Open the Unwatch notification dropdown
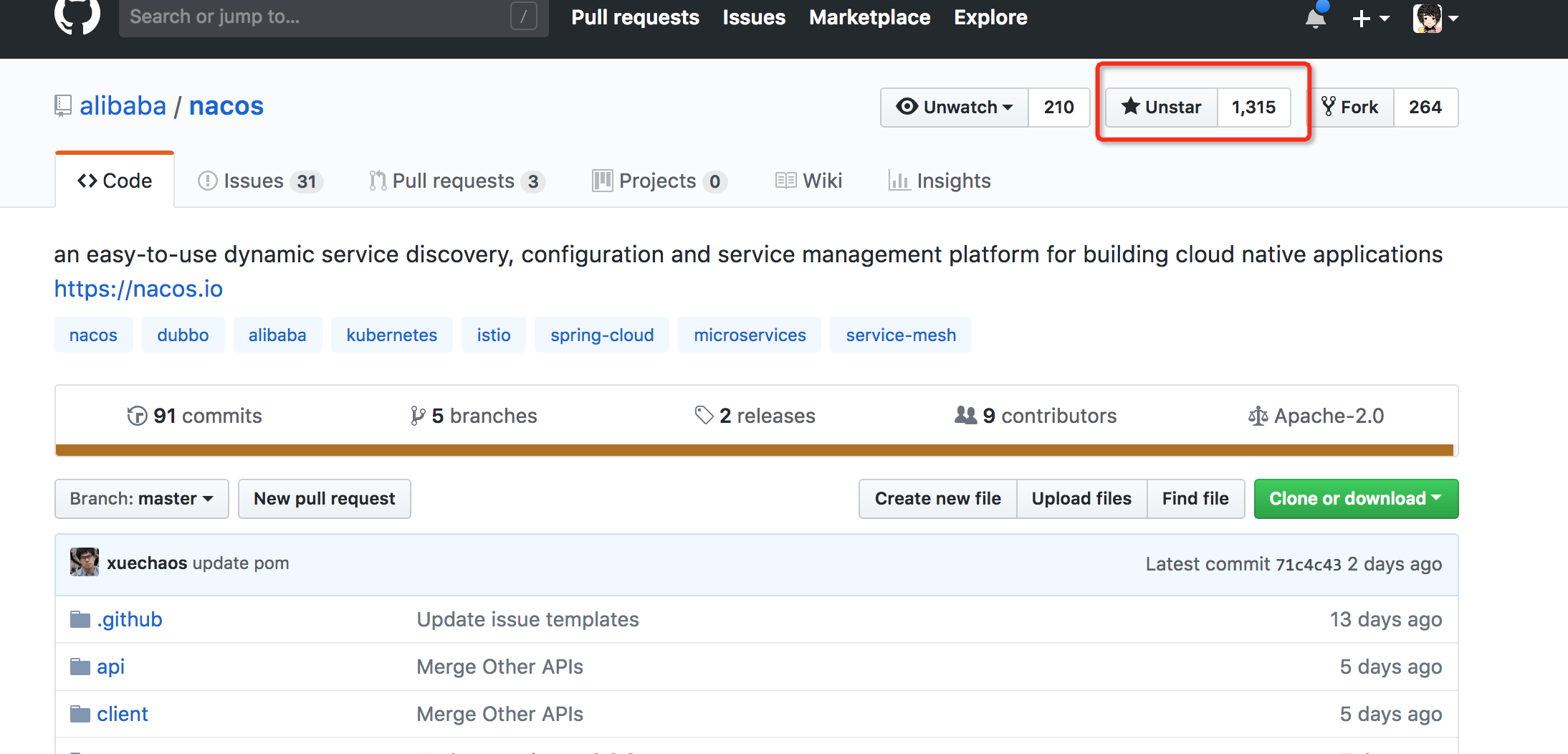 (955, 107)
